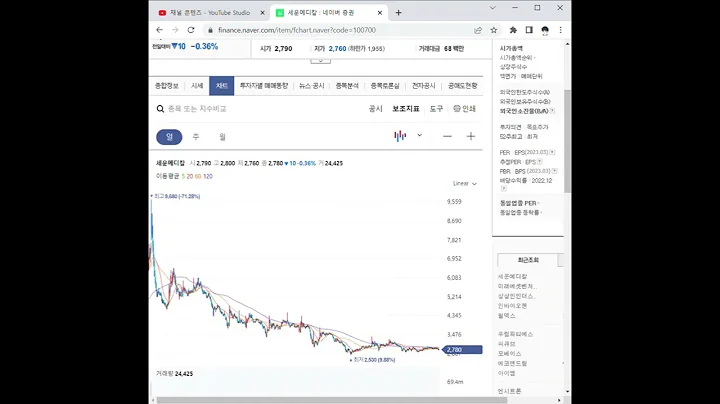Open a new browser tab with the plus button
This screenshot has width=720, height=404.
click(399, 13)
